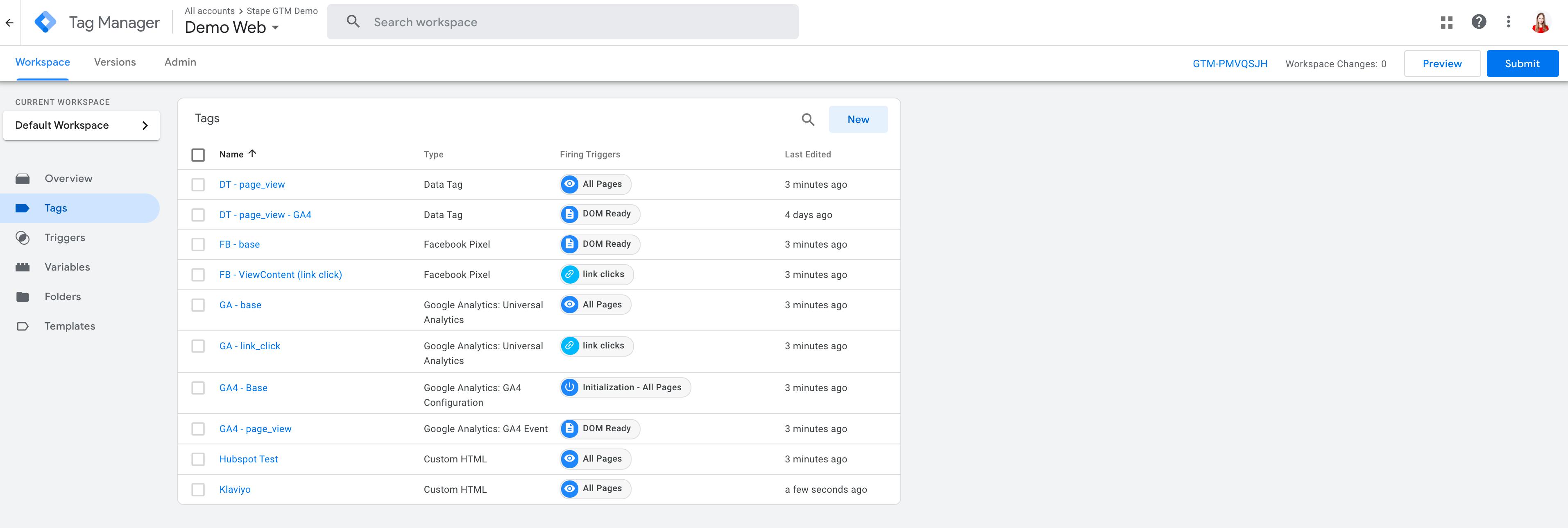Check the GA4 - page_view row checkbox
The height and width of the screenshot is (528, 1568).
pos(198,429)
